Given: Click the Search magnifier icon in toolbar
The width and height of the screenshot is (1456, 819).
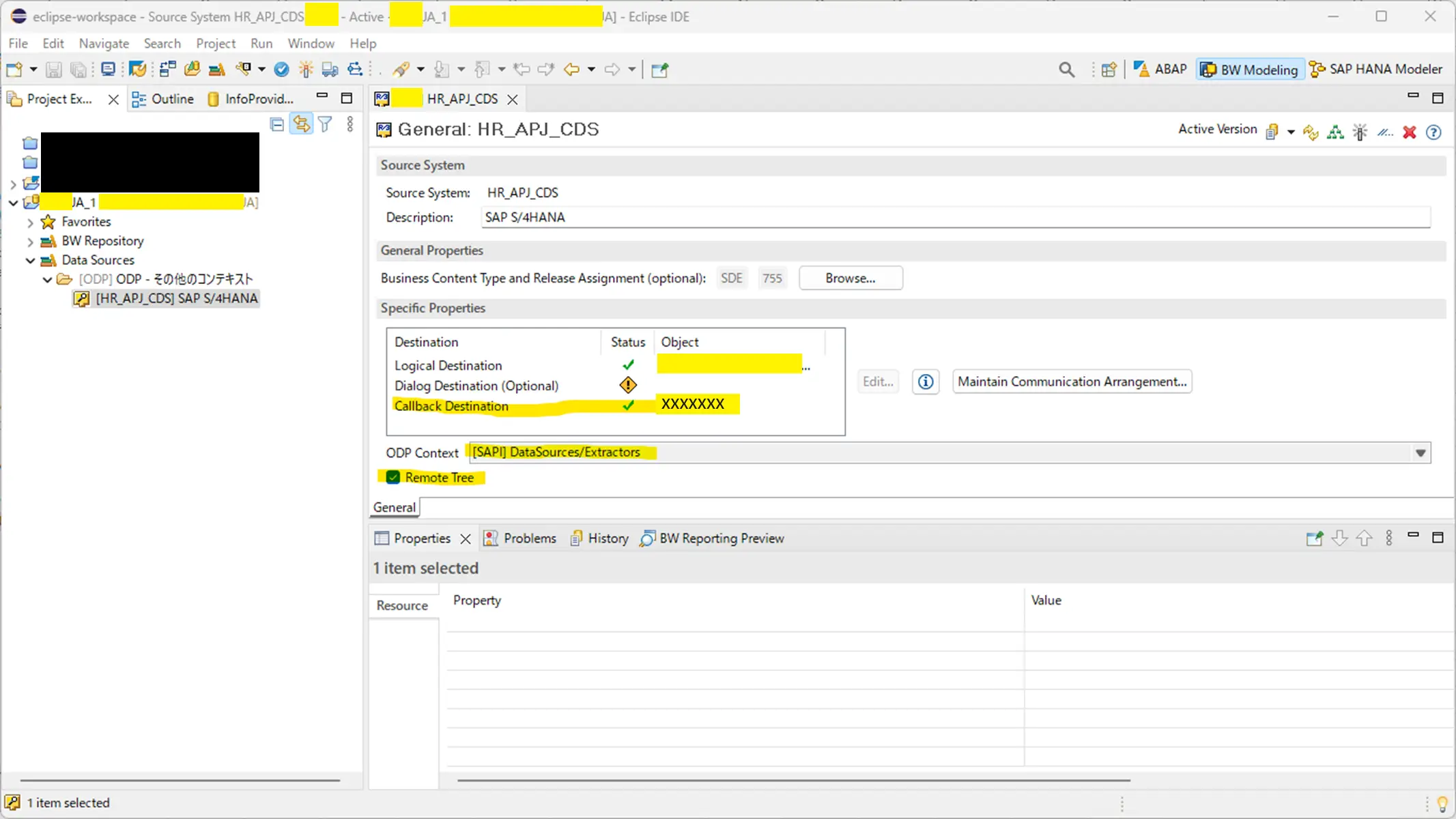Looking at the screenshot, I should coord(1066,70).
